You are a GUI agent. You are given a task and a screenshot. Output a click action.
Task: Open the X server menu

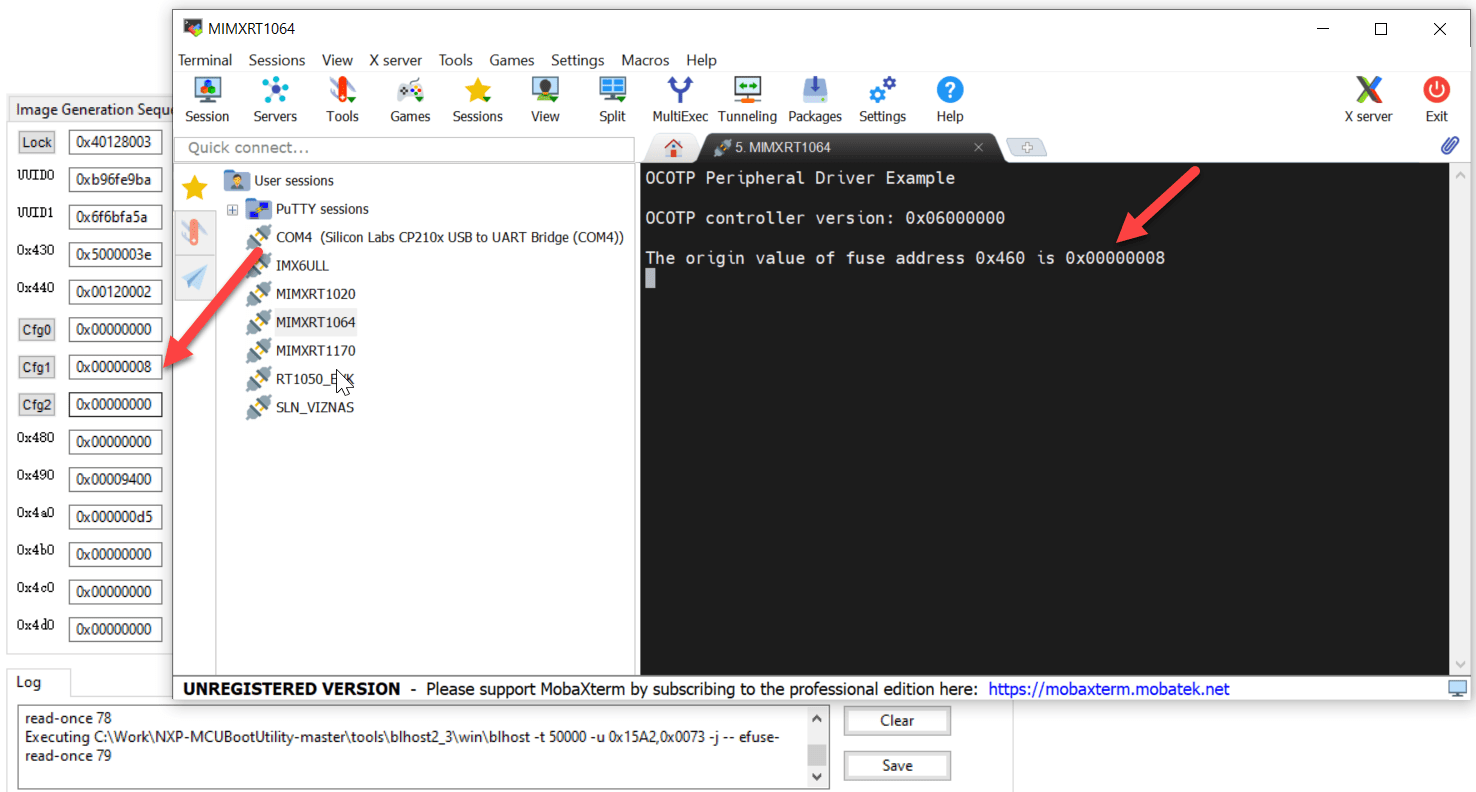pyautogui.click(x=396, y=60)
